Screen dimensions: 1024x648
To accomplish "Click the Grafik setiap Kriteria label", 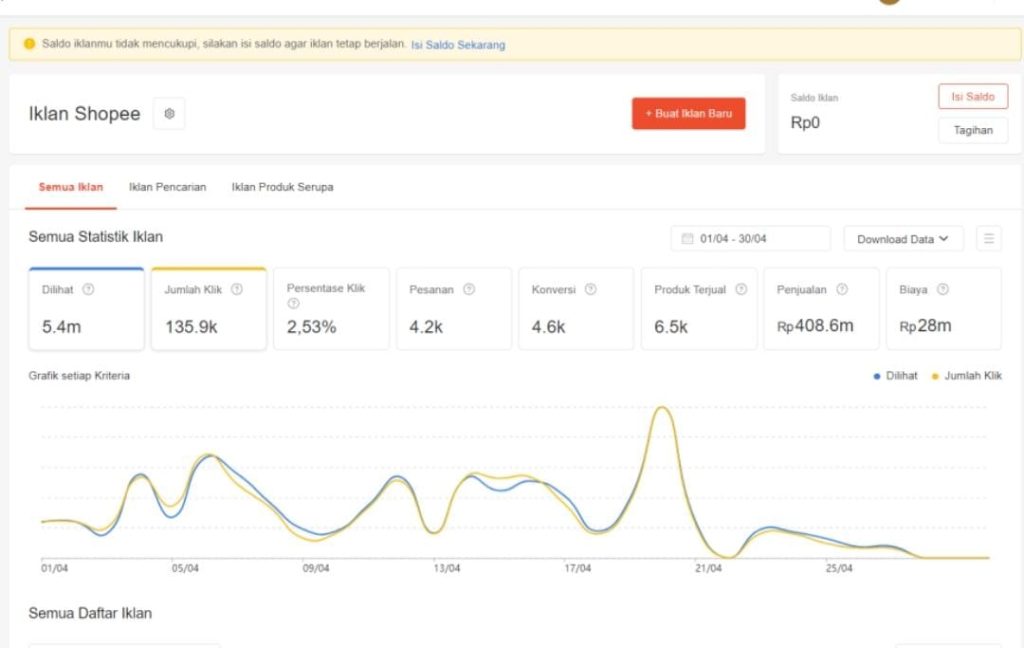I will tap(79, 376).
